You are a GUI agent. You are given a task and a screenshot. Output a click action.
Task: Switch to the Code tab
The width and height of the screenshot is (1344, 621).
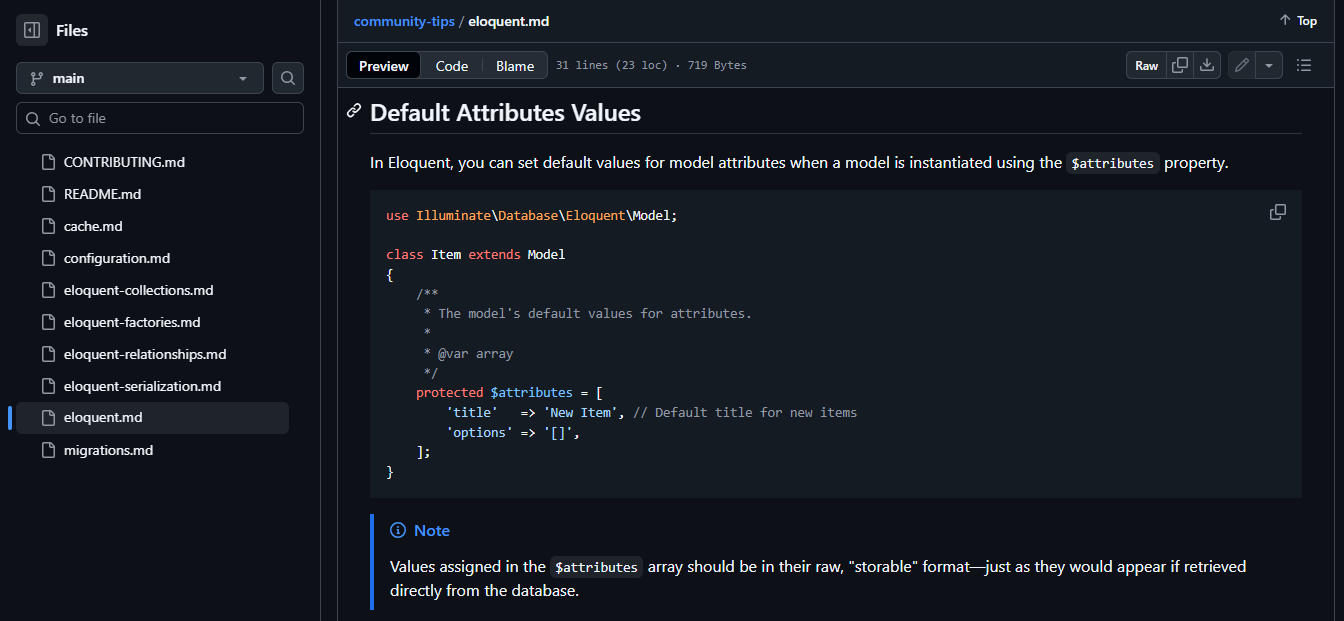click(451, 66)
